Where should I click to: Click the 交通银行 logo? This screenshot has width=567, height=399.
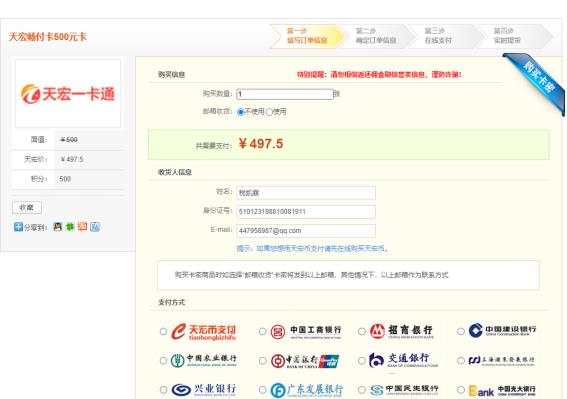click(x=403, y=360)
